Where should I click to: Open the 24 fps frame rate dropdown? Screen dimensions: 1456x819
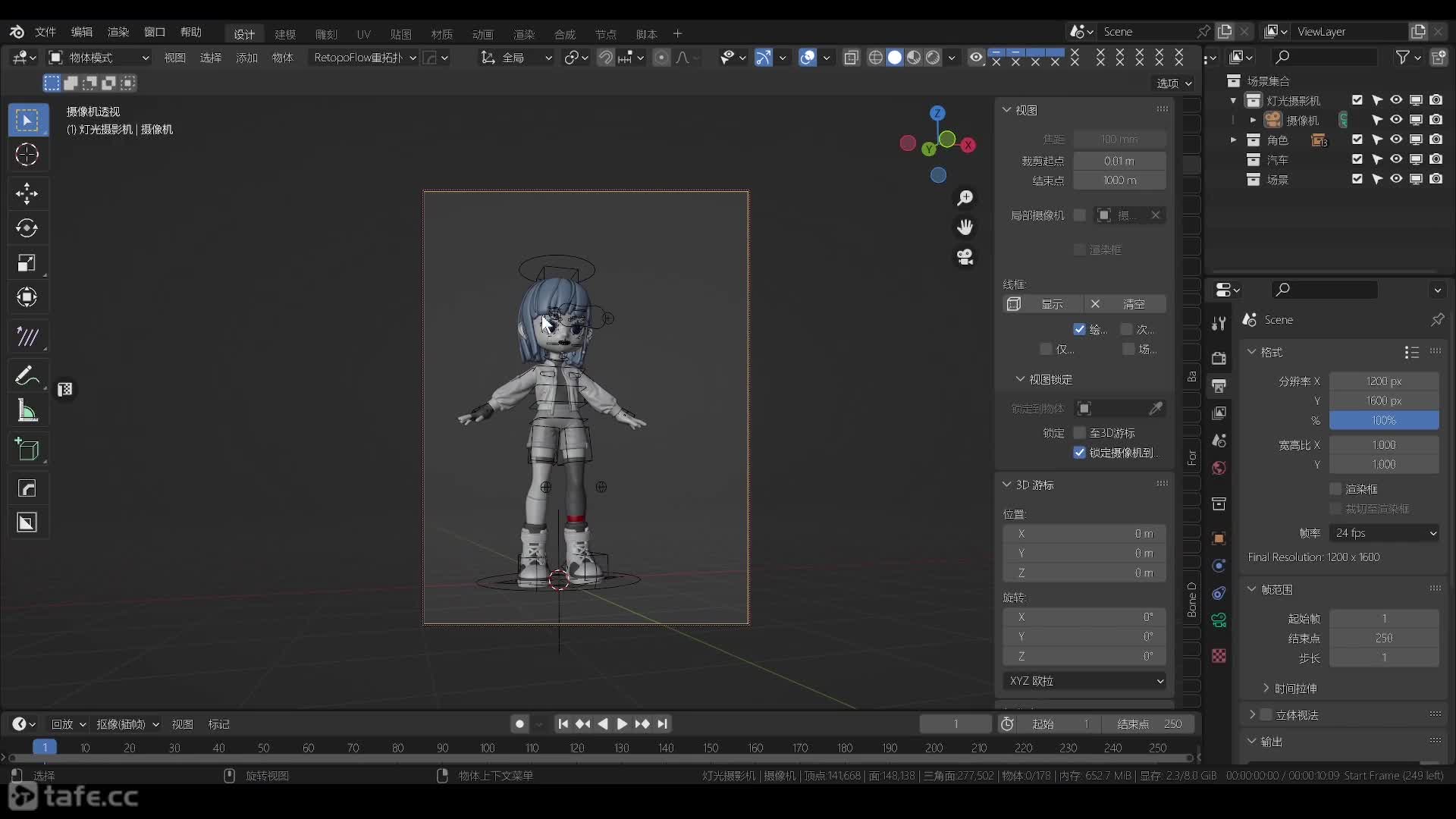pyautogui.click(x=1385, y=533)
